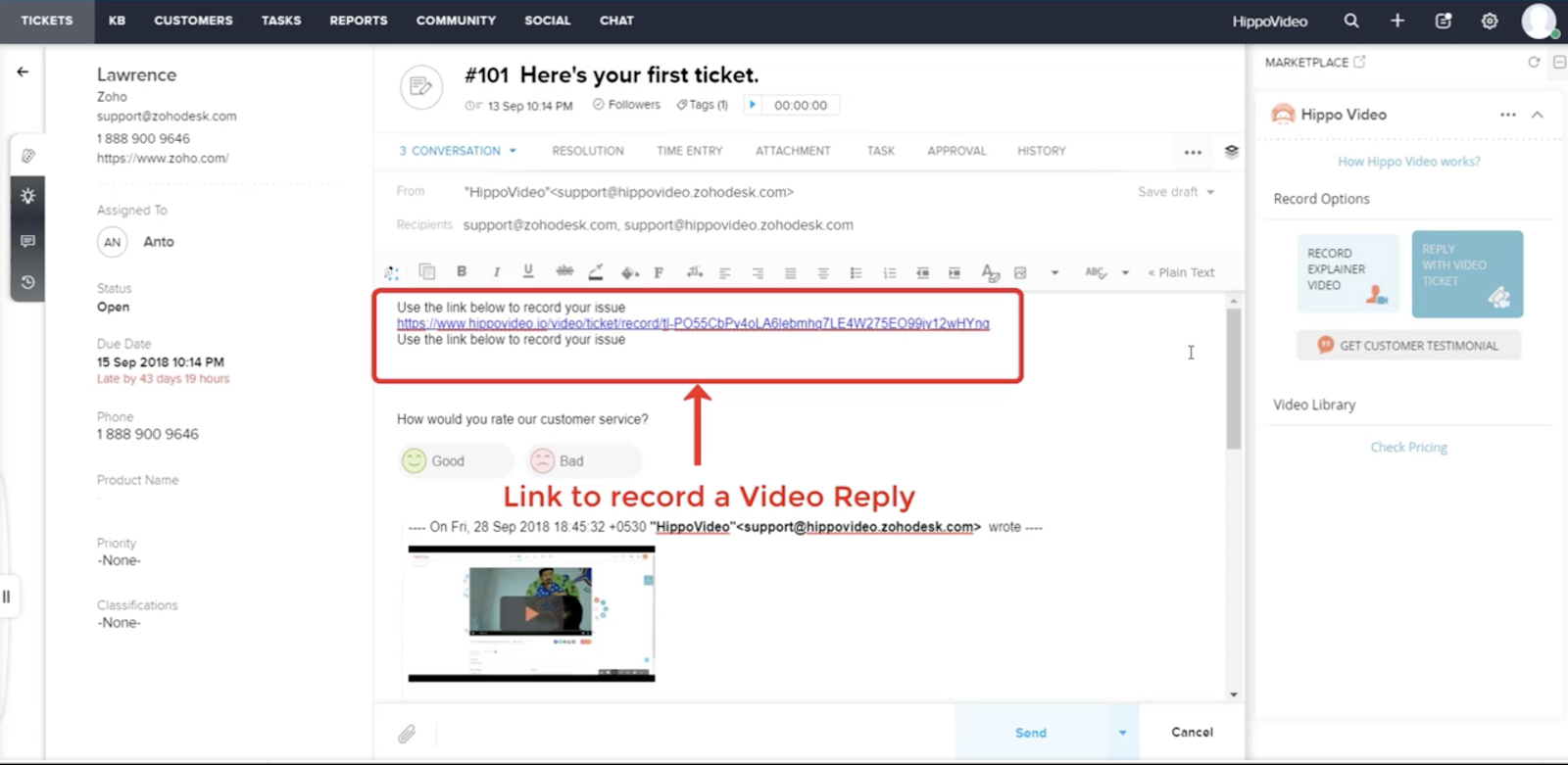Rate customer service as Good
1568x765 pixels.
point(456,460)
